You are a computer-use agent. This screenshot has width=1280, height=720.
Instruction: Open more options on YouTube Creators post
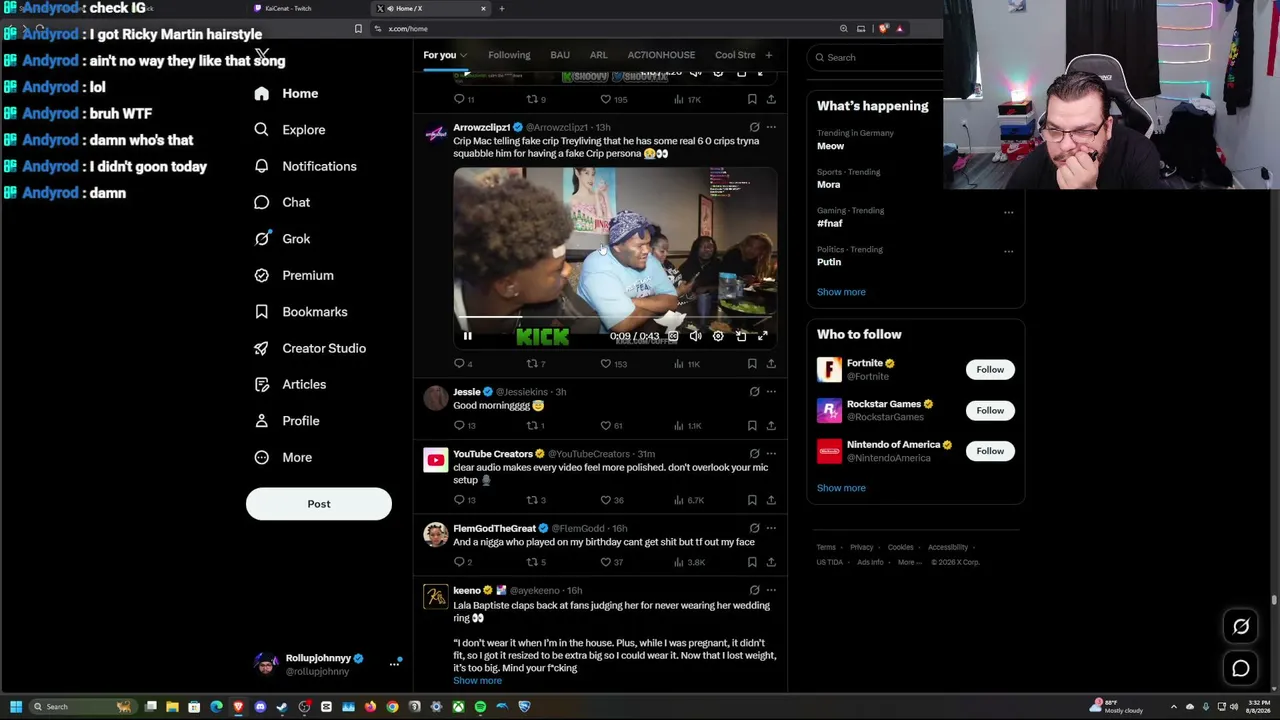(771, 454)
